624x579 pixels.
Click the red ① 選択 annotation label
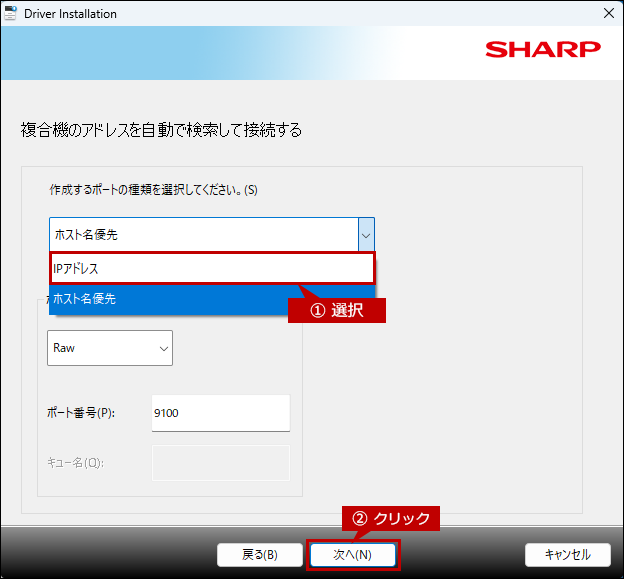pyautogui.click(x=337, y=311)
